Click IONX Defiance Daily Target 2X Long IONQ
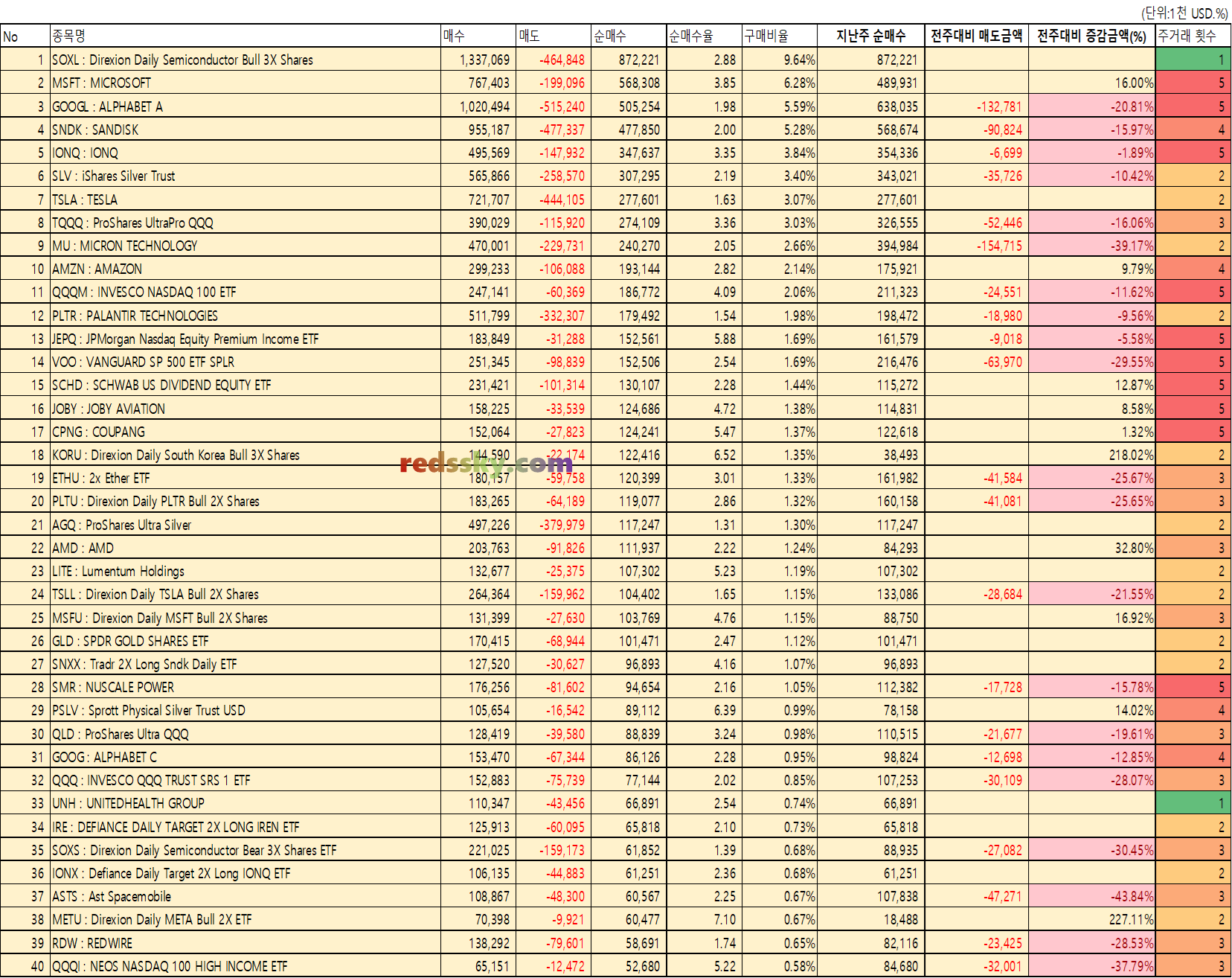Screen dimensions: 1232x978 [246, 873]
